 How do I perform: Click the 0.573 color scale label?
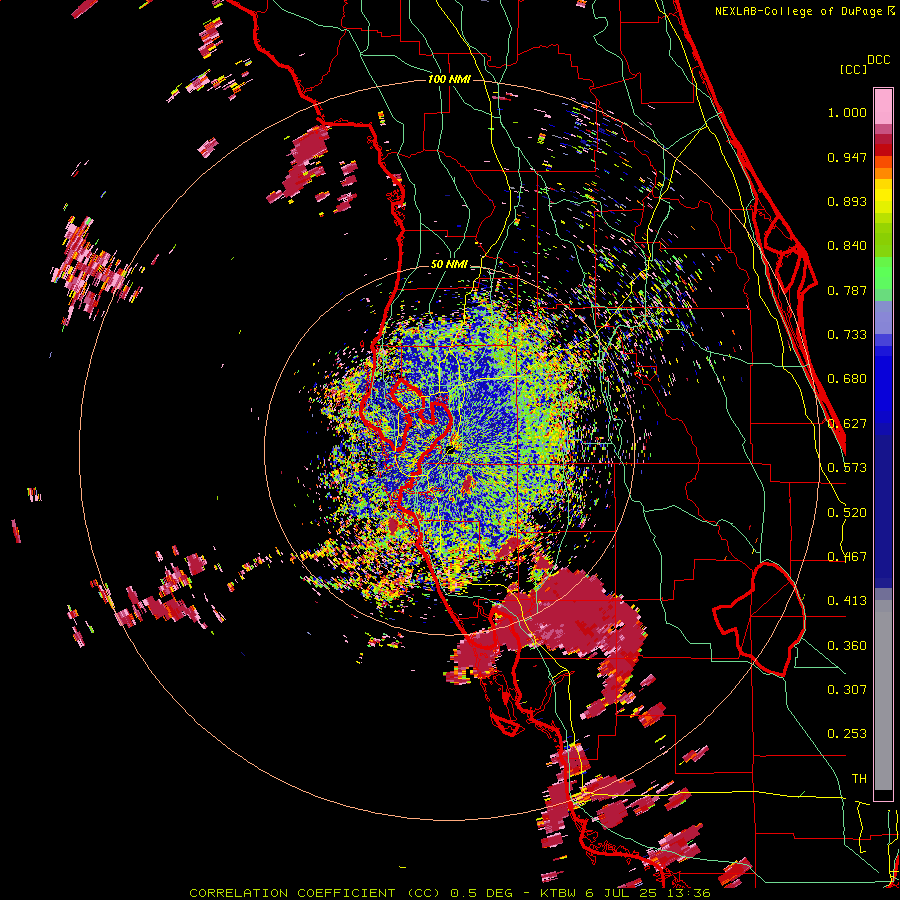click(x=847, y=468)
